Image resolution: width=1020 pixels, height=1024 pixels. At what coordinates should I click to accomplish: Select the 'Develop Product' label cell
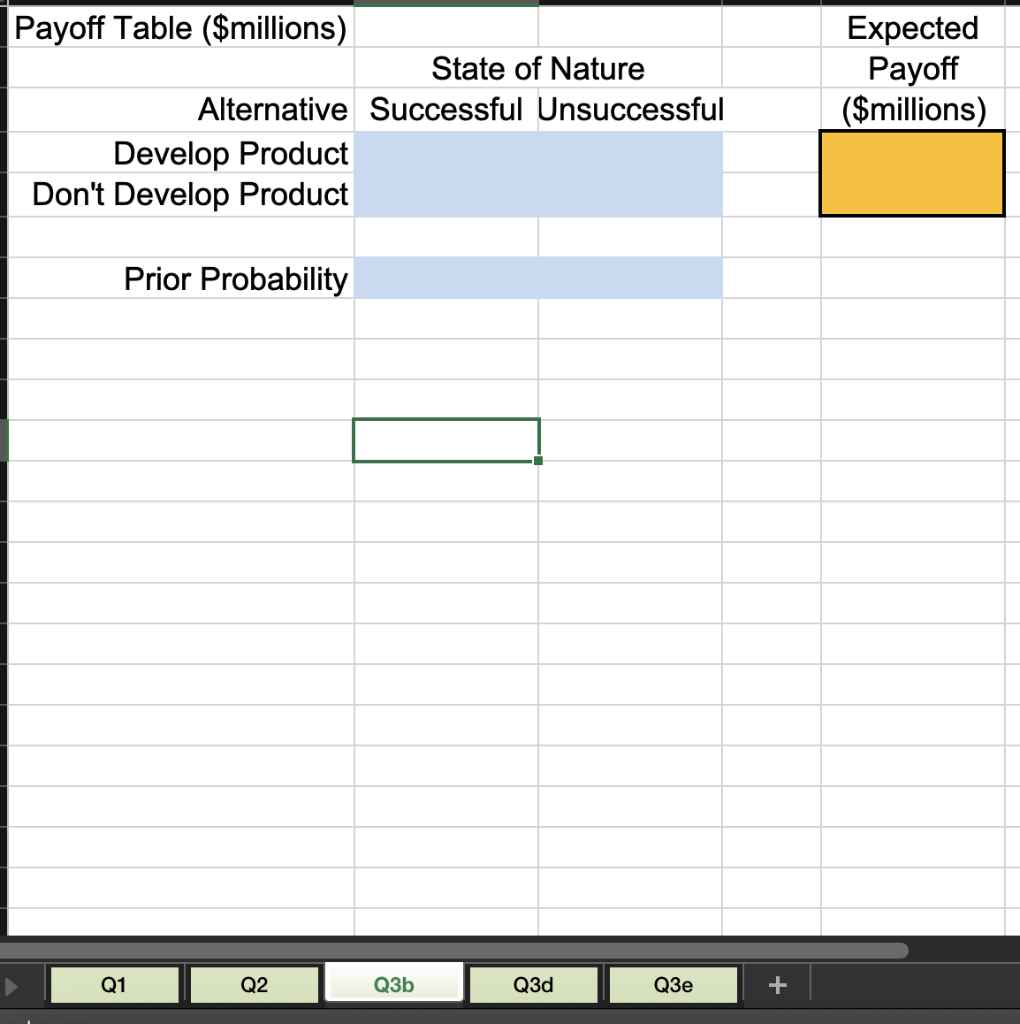232,153
